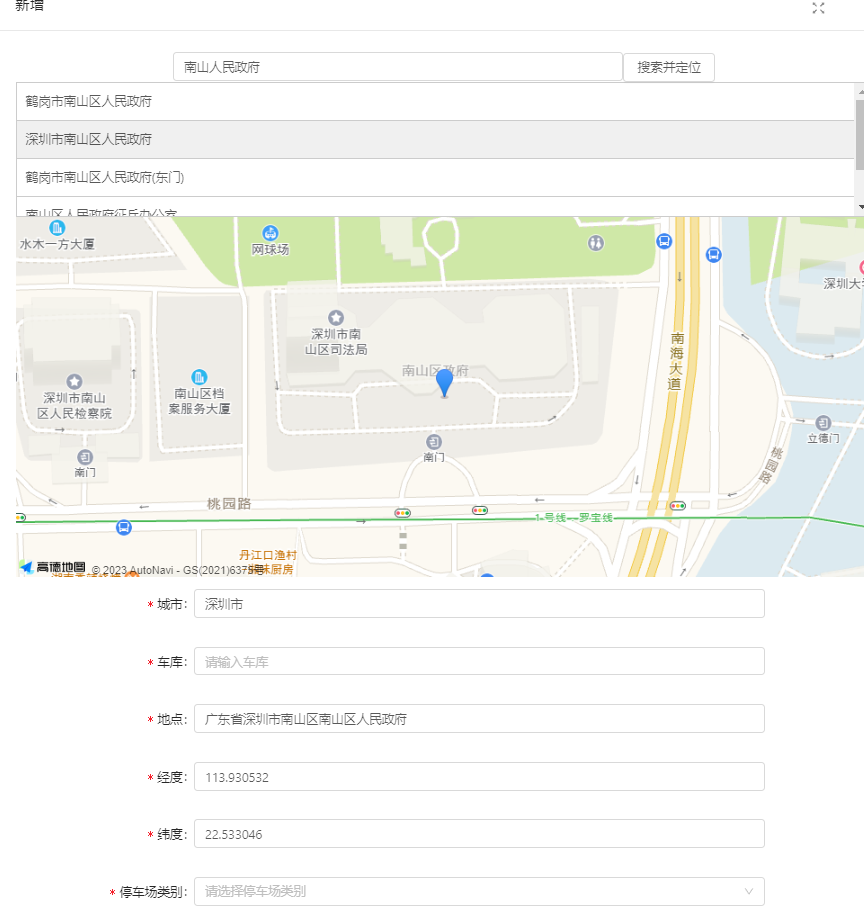Click the 搜索并定位 button
The height and width of the screenshot is (910, 864).
coord(669,67)
